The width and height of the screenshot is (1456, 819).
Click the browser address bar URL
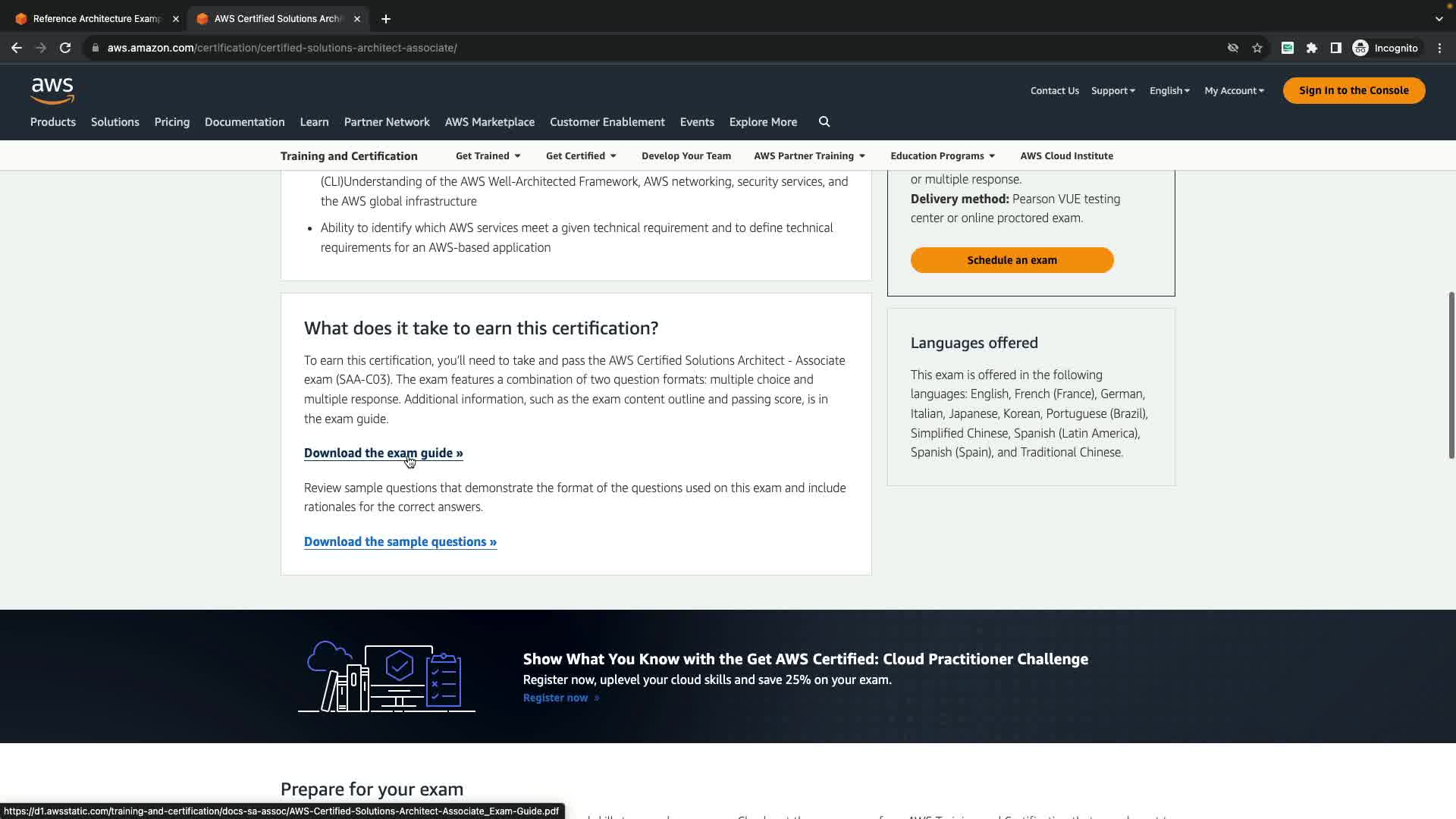281,48
